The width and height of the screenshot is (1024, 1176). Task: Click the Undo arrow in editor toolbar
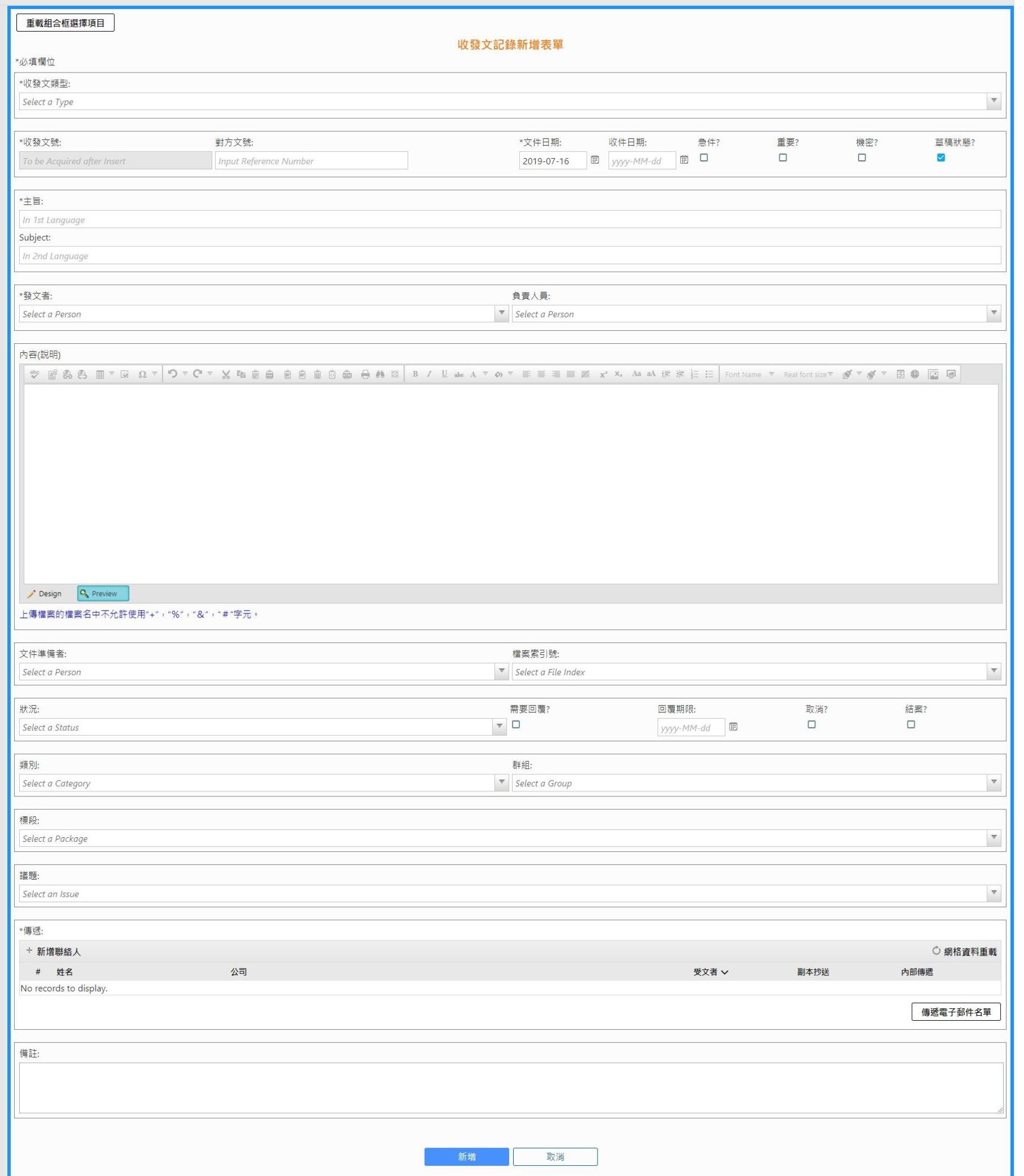pos(172,374)
